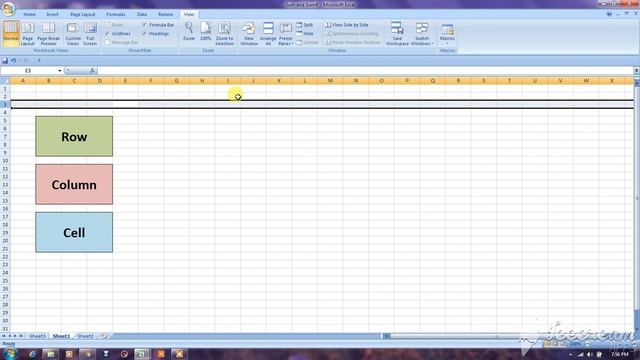Toggle the Formula Bar checkbox
The width and height of the screenshot is (640, 360).
(144, 25)
